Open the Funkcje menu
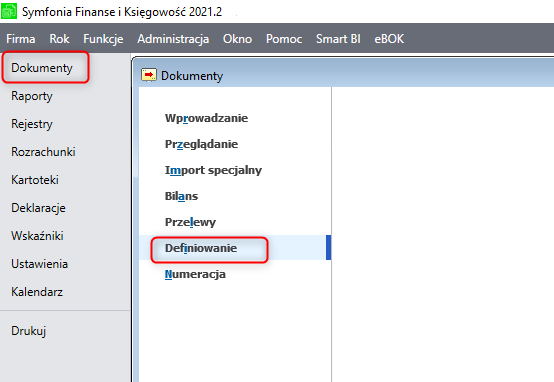The image size is (554, 382). point(103,39)
